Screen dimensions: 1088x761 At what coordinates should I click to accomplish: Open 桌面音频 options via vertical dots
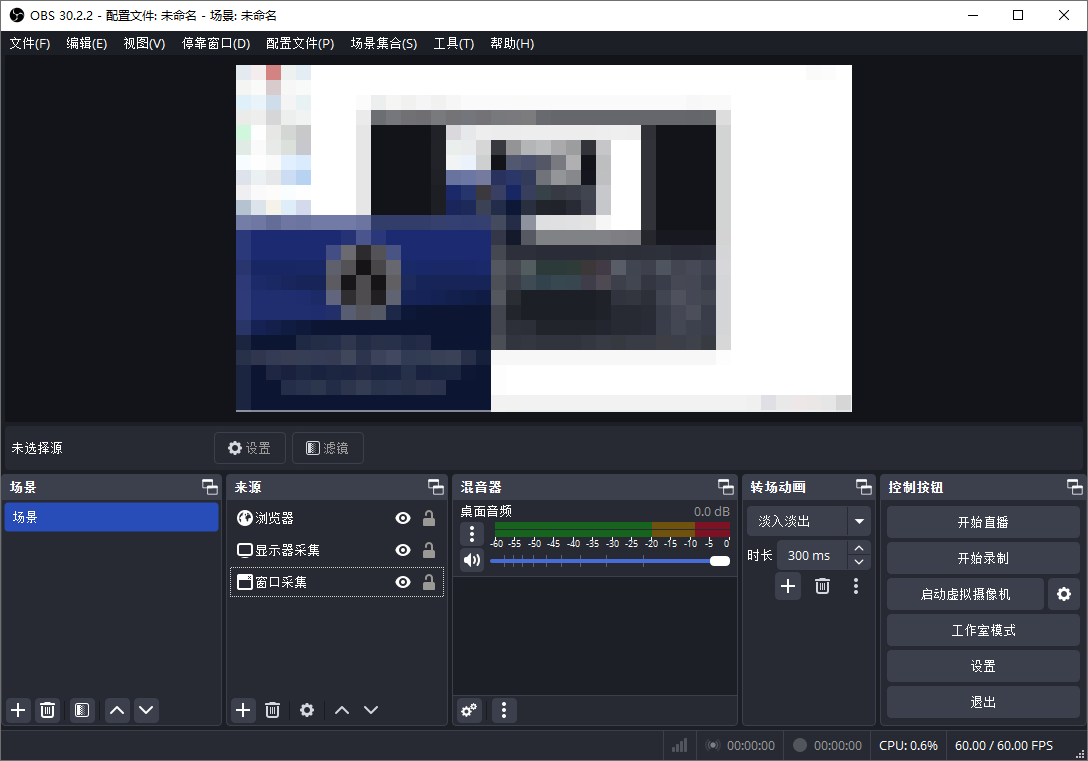[471, 533]
